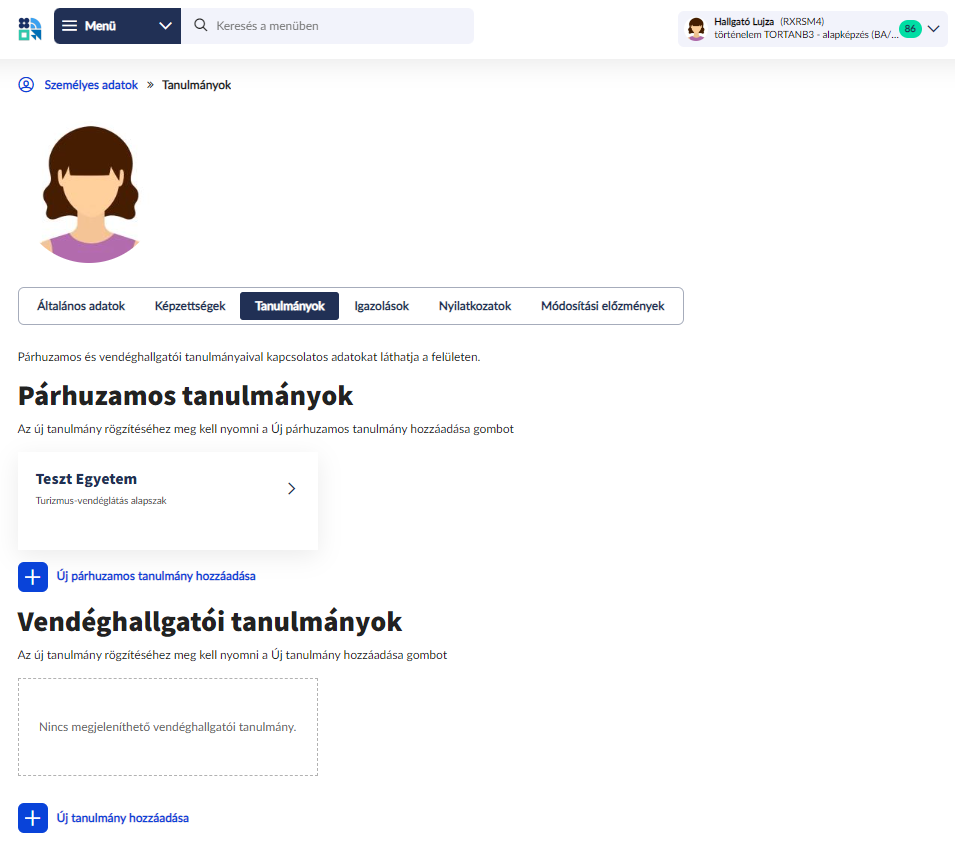Click the small user avatar in header
The width and height of the screenshot is (955, 843).
click(696, 29)
